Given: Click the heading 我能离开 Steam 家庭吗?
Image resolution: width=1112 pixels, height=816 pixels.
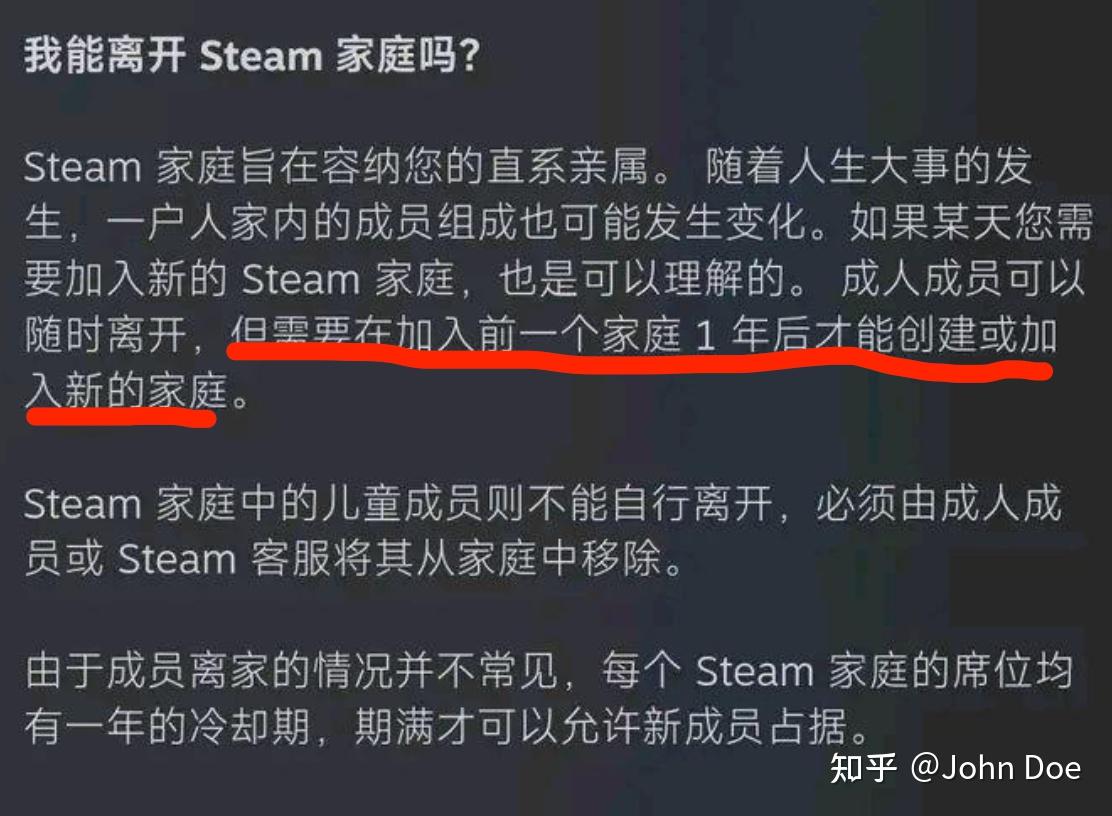Looking at the screenshot, I should (252, 55).
